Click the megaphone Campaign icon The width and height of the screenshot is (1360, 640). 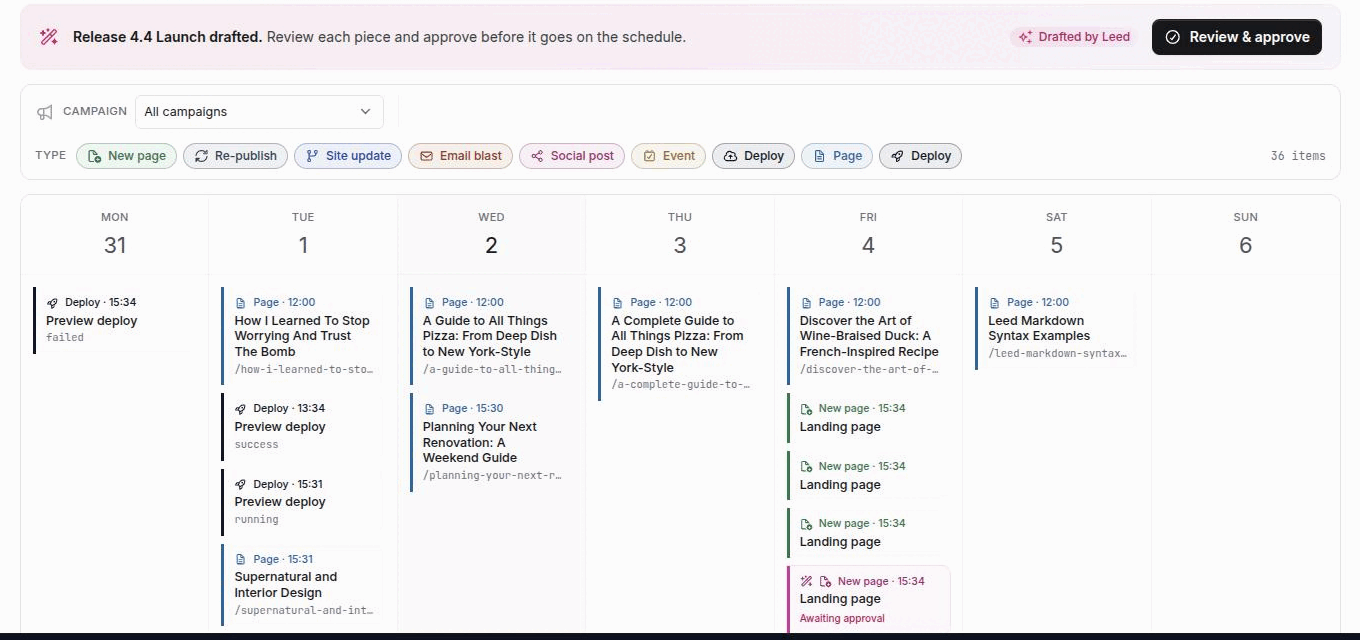(45, 112)
